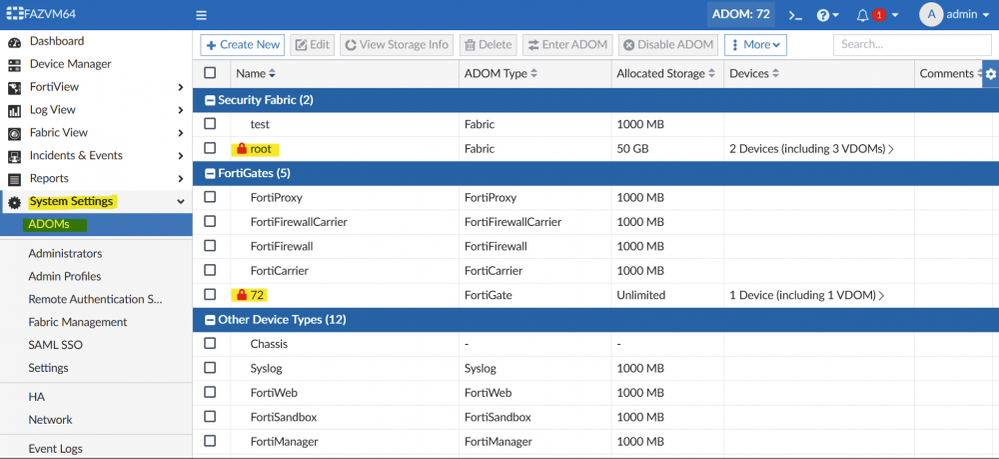Image resolution: width=999 pixels, height=459 pixels.
Task: Click the Device Manager sidebar icon
Action: pos(14,65)
